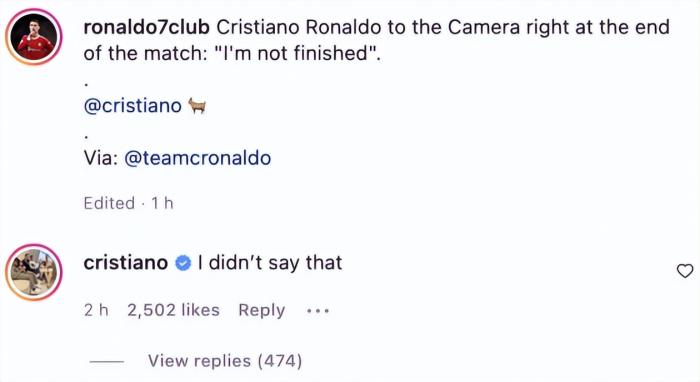Open cristiano's profile picture with story ring
Screen dimensions: 700x382
point(33,272)
